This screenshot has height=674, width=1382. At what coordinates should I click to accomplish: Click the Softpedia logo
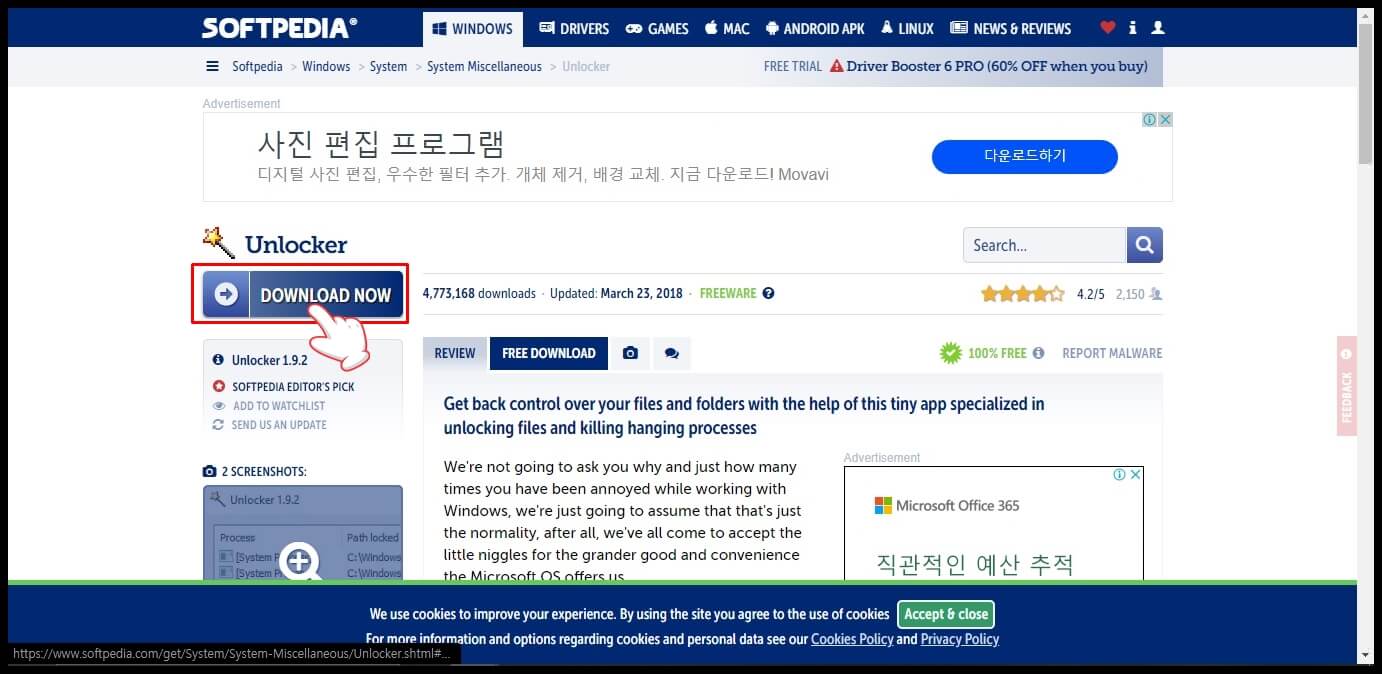pyautogui.click(x=279, y=28)
